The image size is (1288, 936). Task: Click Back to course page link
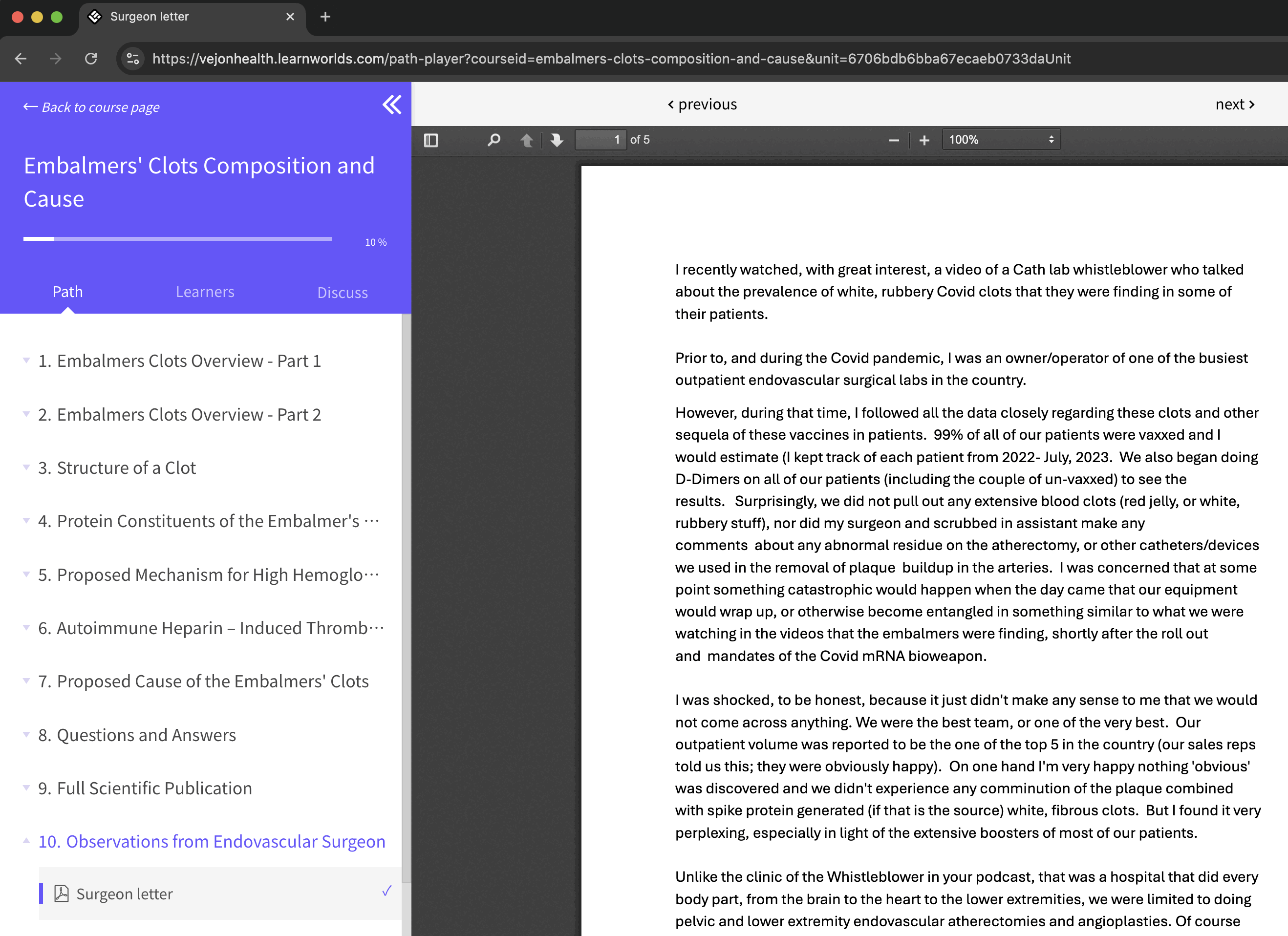pyautogui.click(x=91, y=107)
